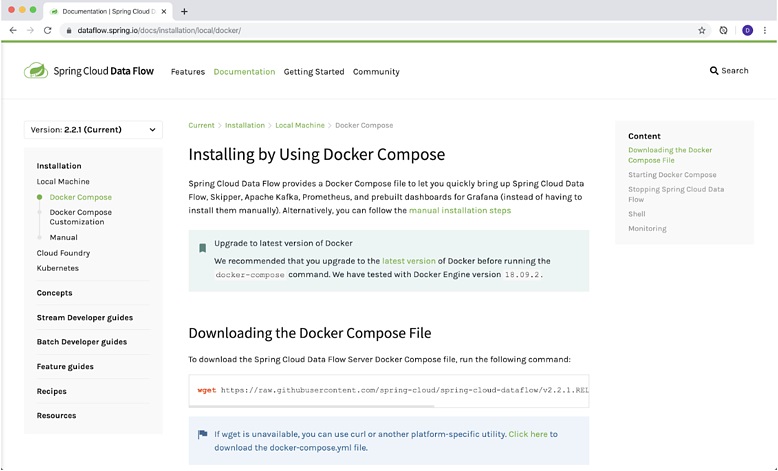Expand the Feature guides section
Viewport: 778px width, 471px height.
coord(65,367)
